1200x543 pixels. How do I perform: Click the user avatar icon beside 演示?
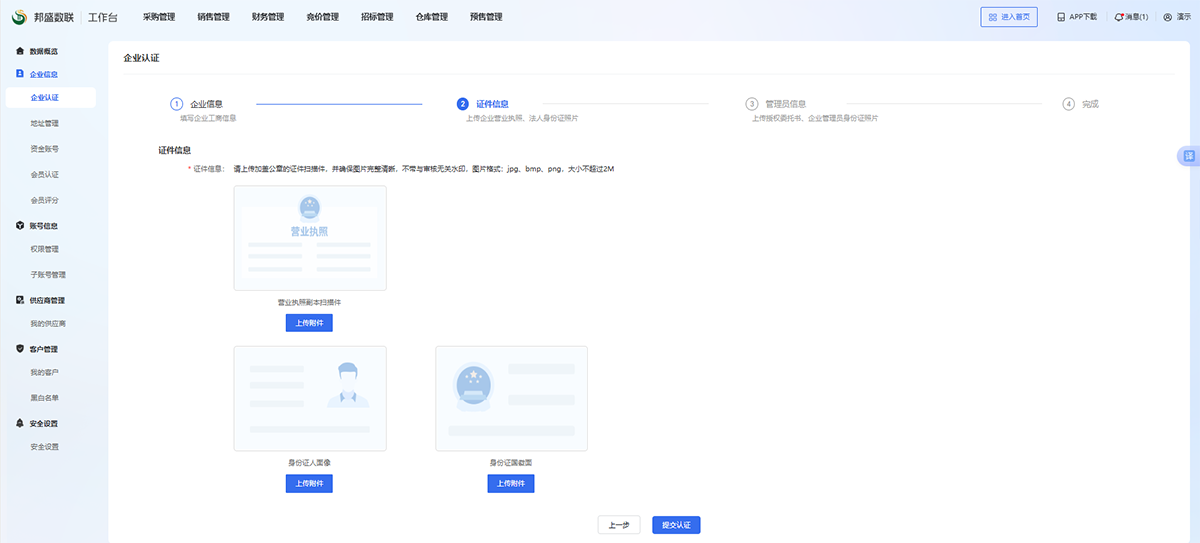(x=1168, y=17)
